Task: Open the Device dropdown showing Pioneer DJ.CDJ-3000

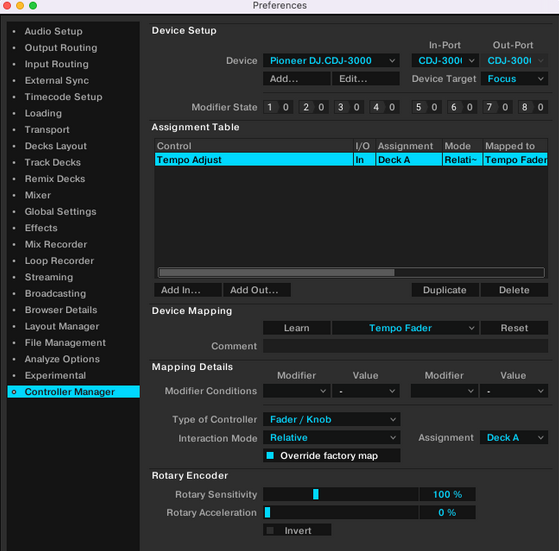Action: point(331,61)
